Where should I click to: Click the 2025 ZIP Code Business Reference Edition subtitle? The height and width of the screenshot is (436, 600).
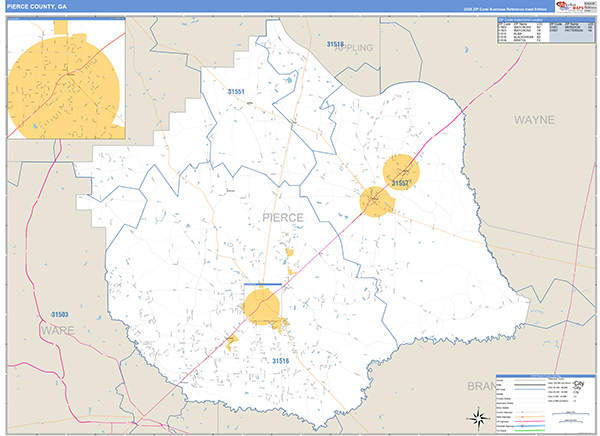coord(505,9)
